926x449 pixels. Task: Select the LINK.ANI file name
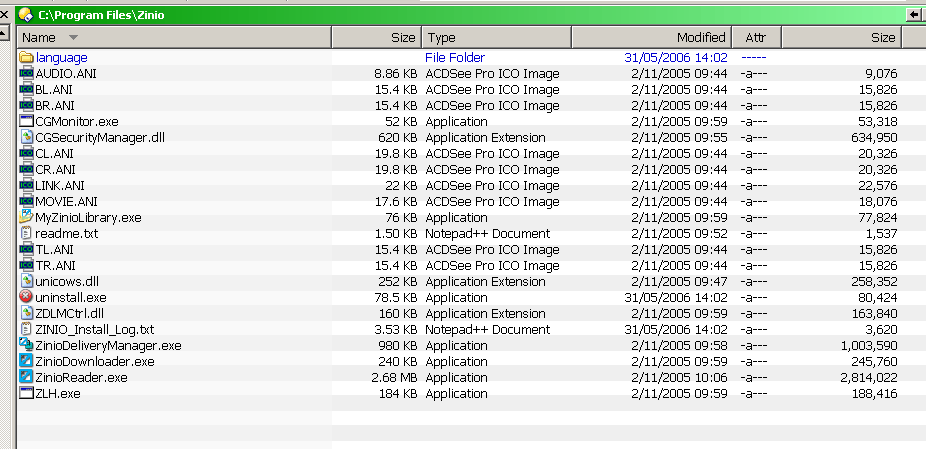point(60,185)
